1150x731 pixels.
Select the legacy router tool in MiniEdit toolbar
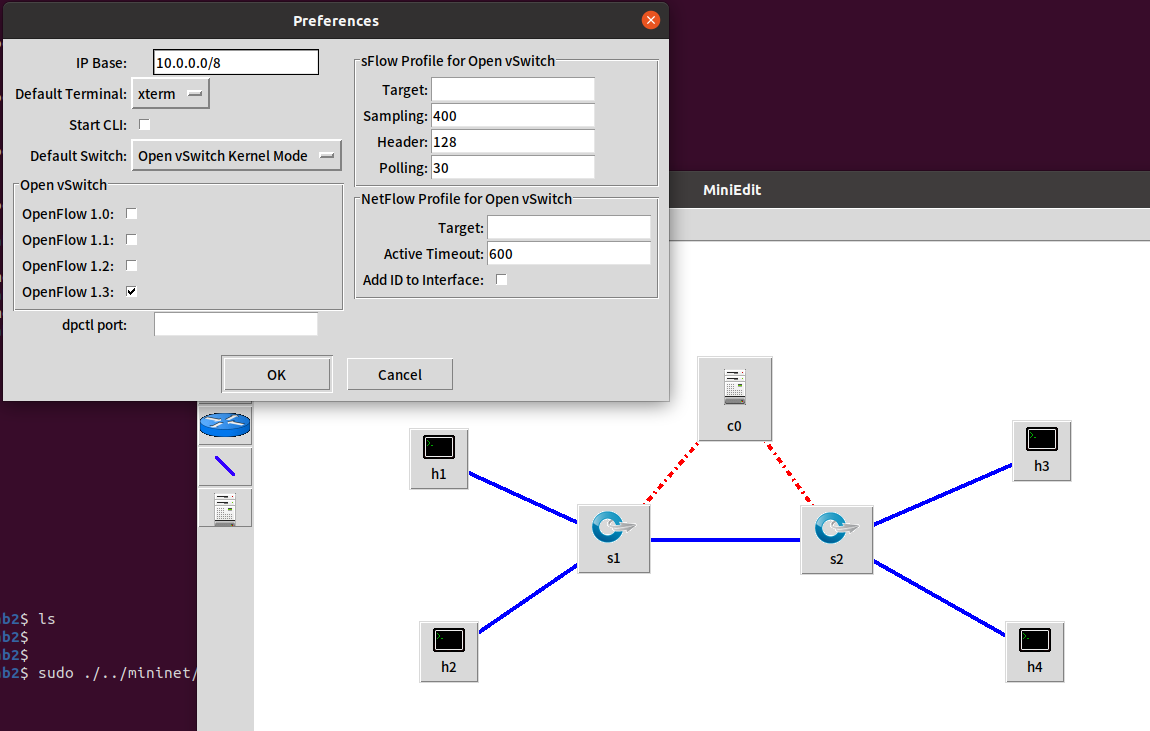225,424
